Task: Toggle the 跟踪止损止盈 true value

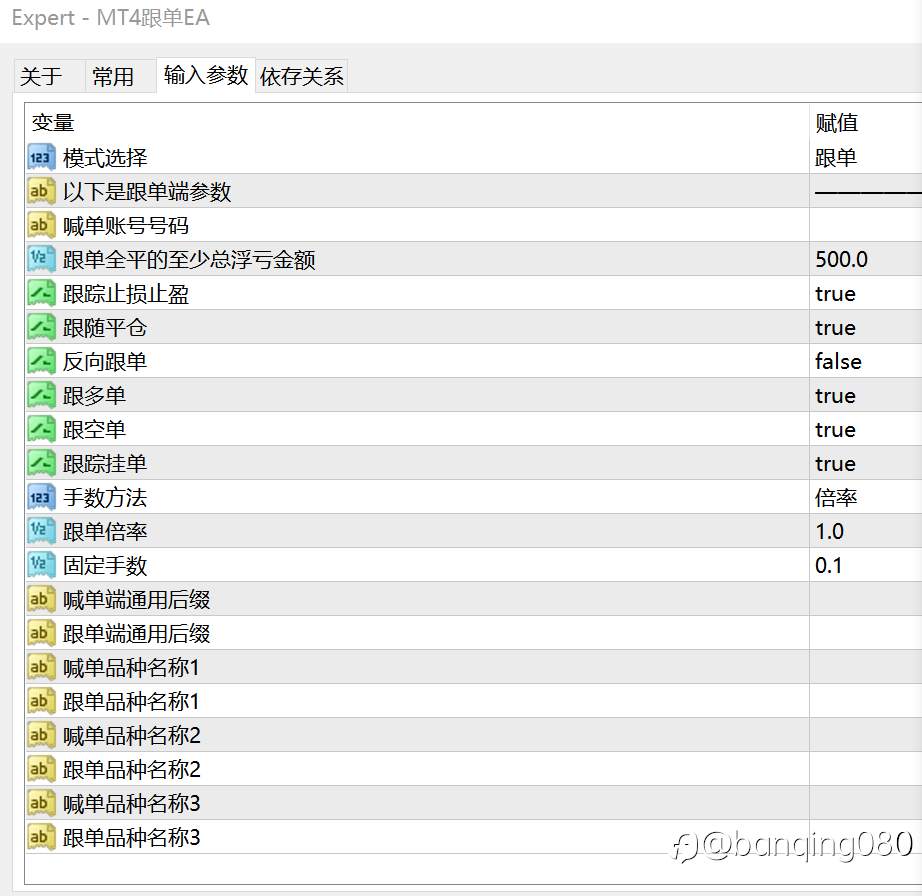Action: (835, 293)
